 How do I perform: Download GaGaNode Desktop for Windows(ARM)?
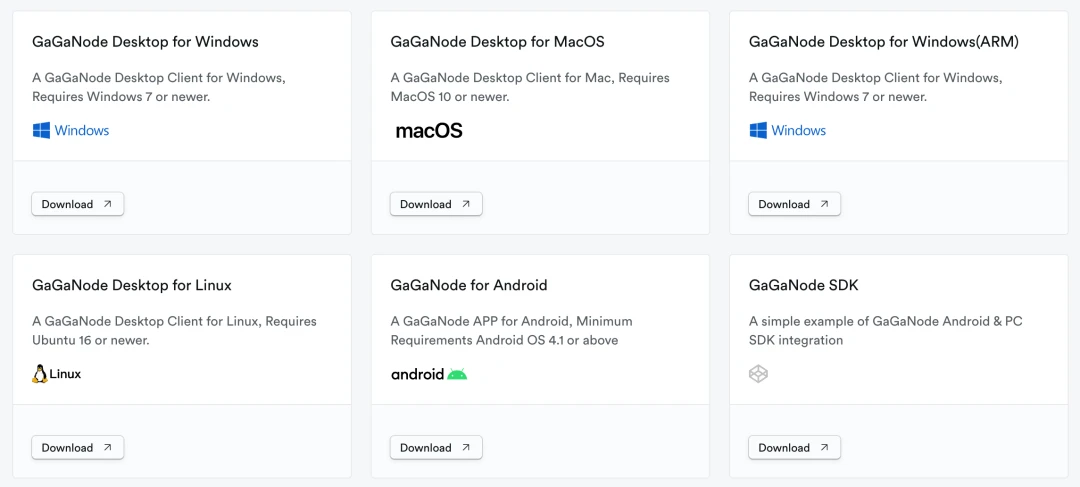(x=795, y=204)
